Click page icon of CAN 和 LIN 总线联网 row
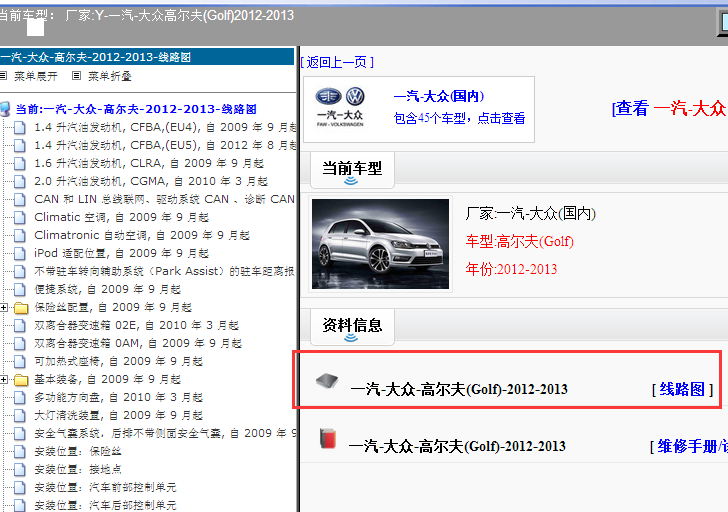The image size is (728, 512). click(20, 200)
